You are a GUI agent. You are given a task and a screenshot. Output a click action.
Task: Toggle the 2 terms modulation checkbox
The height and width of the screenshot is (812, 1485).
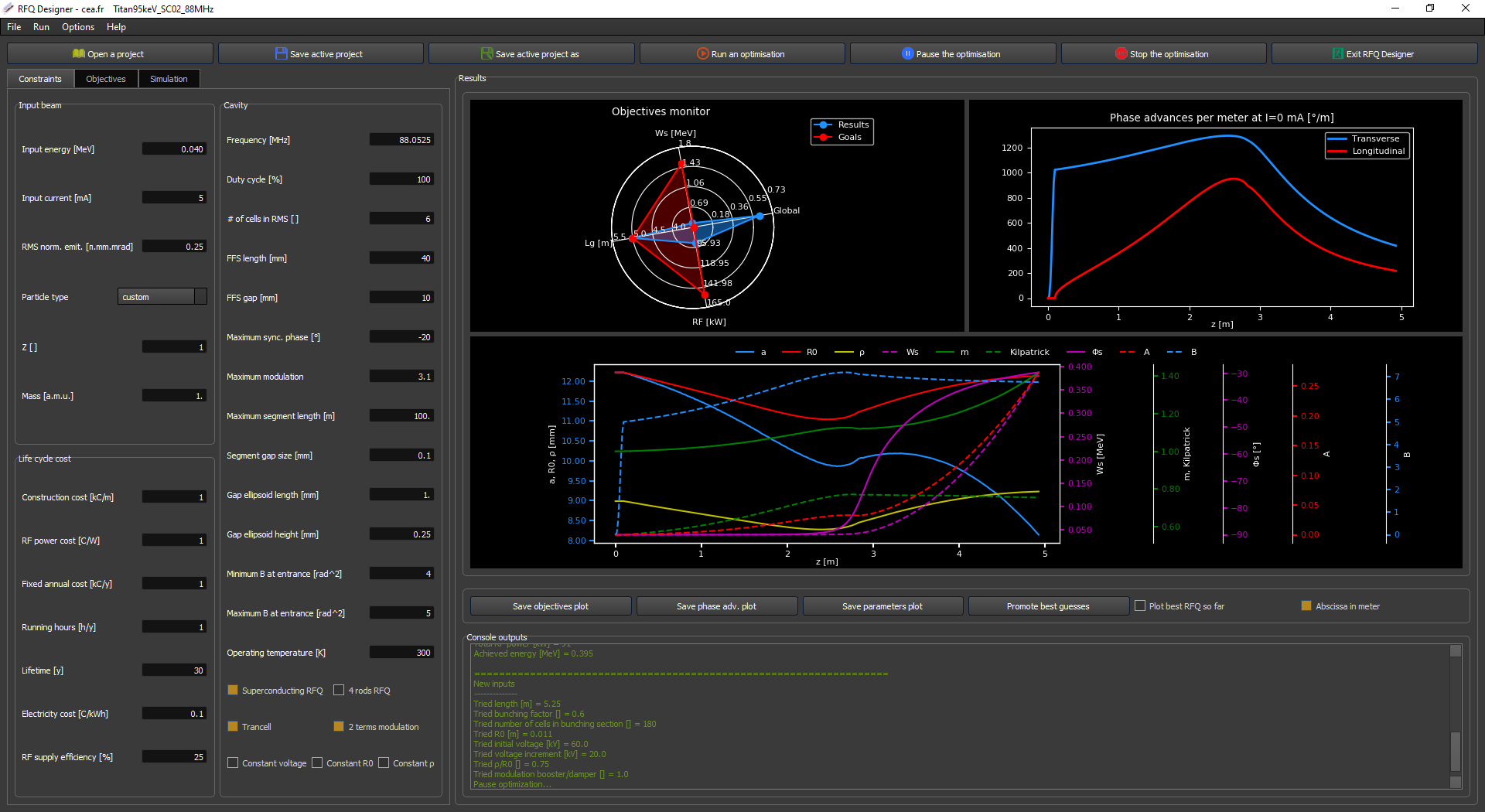(x=339, y=727)
